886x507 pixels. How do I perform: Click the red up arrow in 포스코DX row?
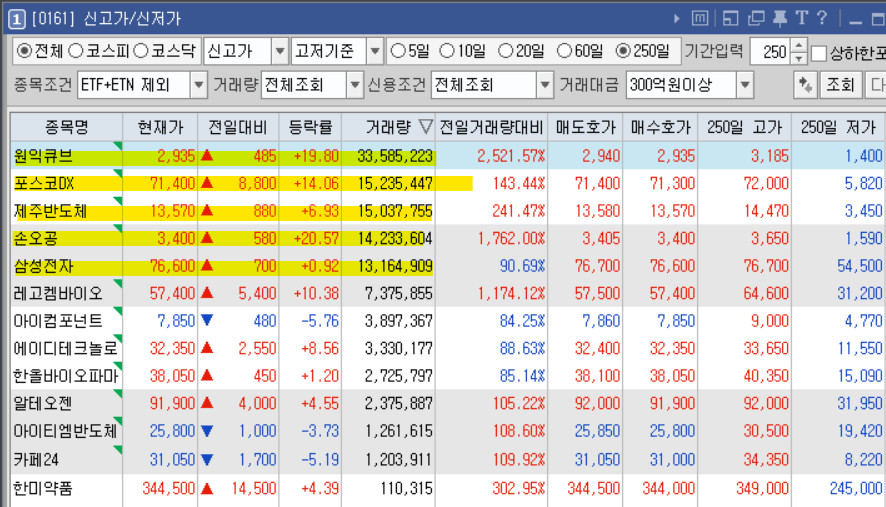tap(207, 183)
